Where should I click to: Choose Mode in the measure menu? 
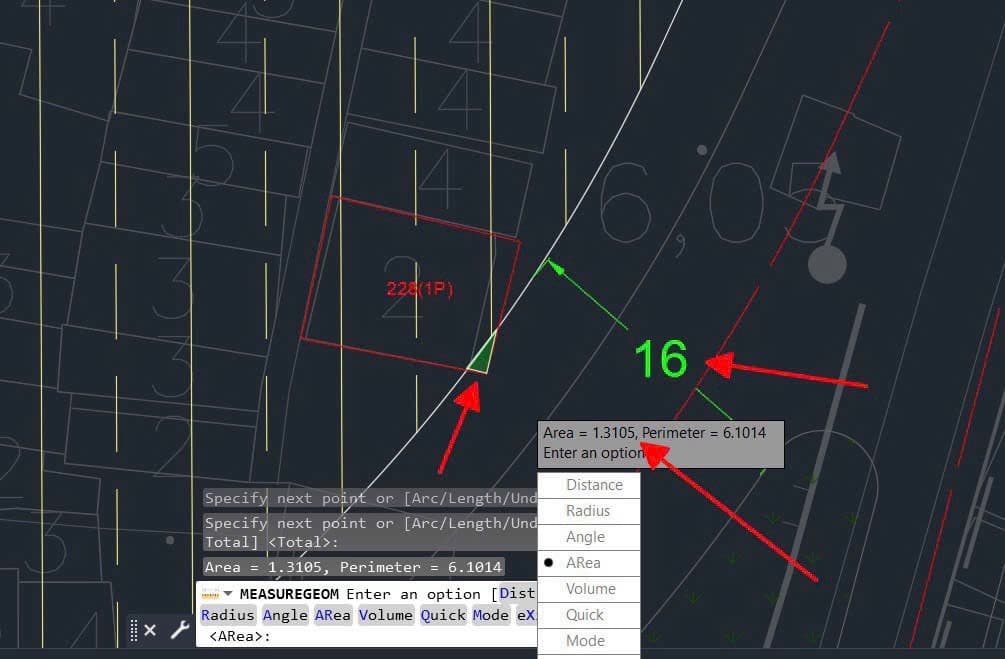click(589, 641)
